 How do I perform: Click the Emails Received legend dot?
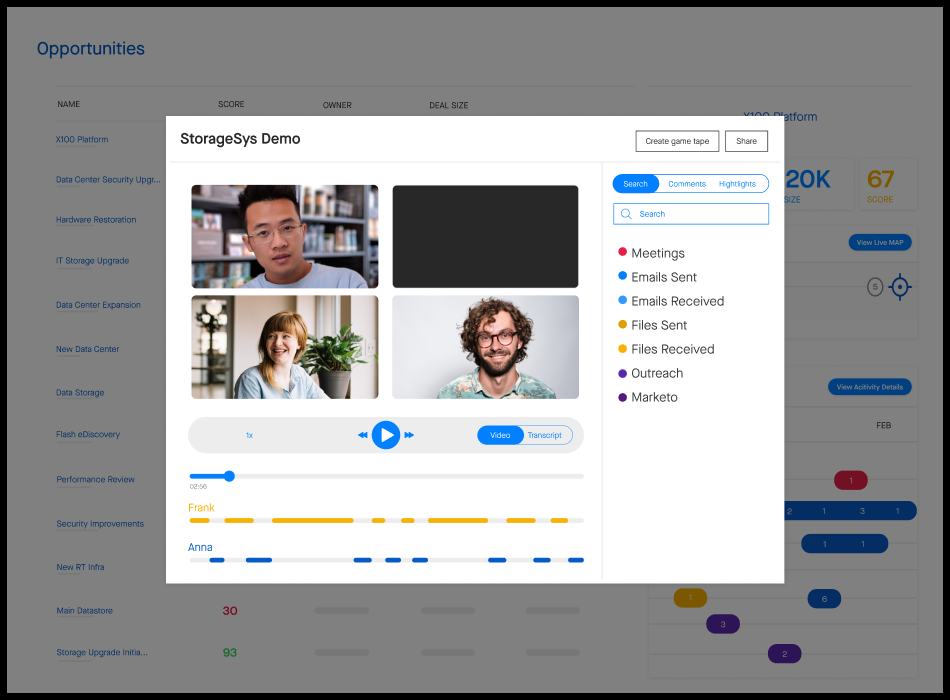(621, 301)
